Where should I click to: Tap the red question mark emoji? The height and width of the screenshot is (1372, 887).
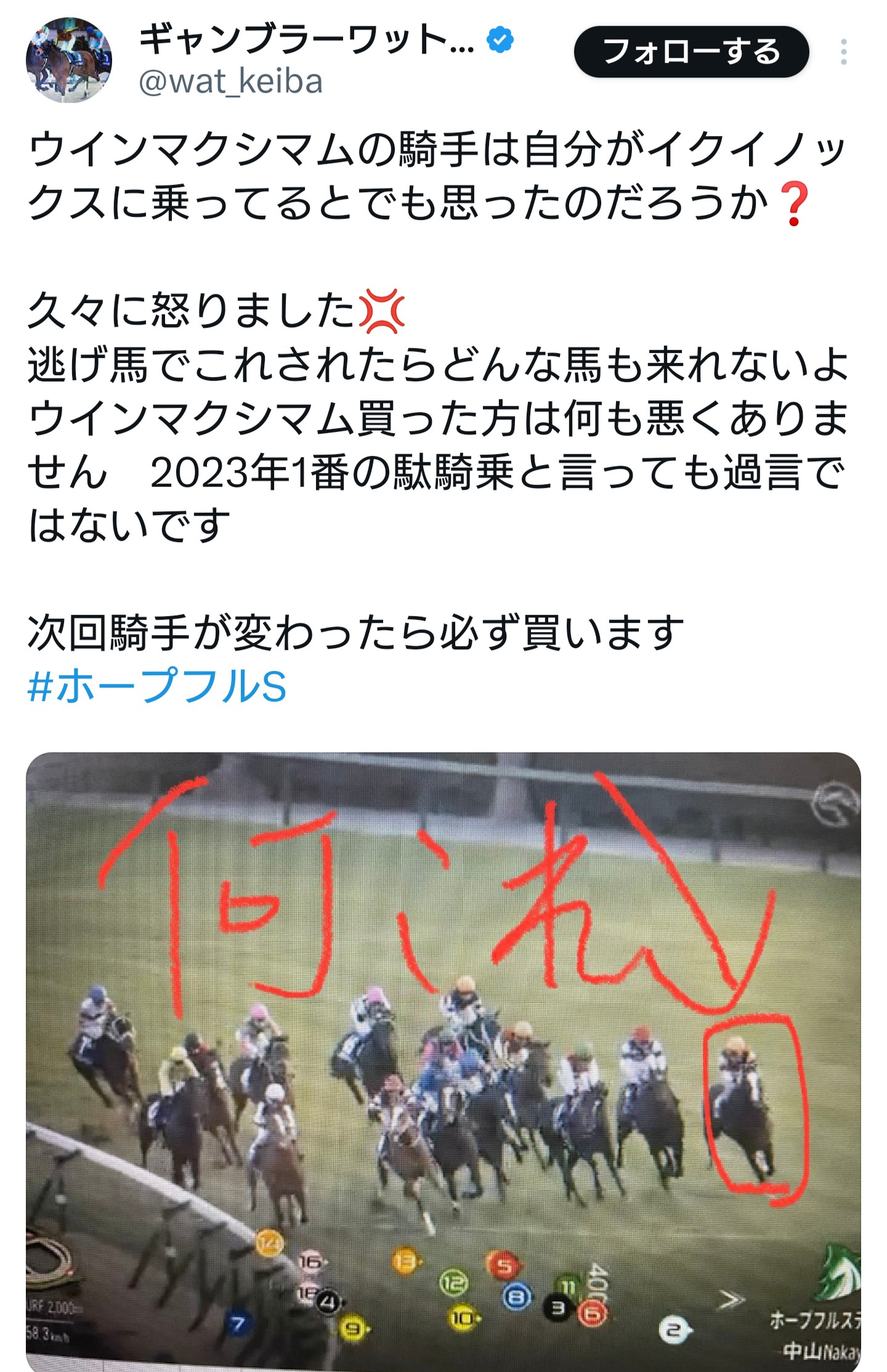(x=794, y=204)
